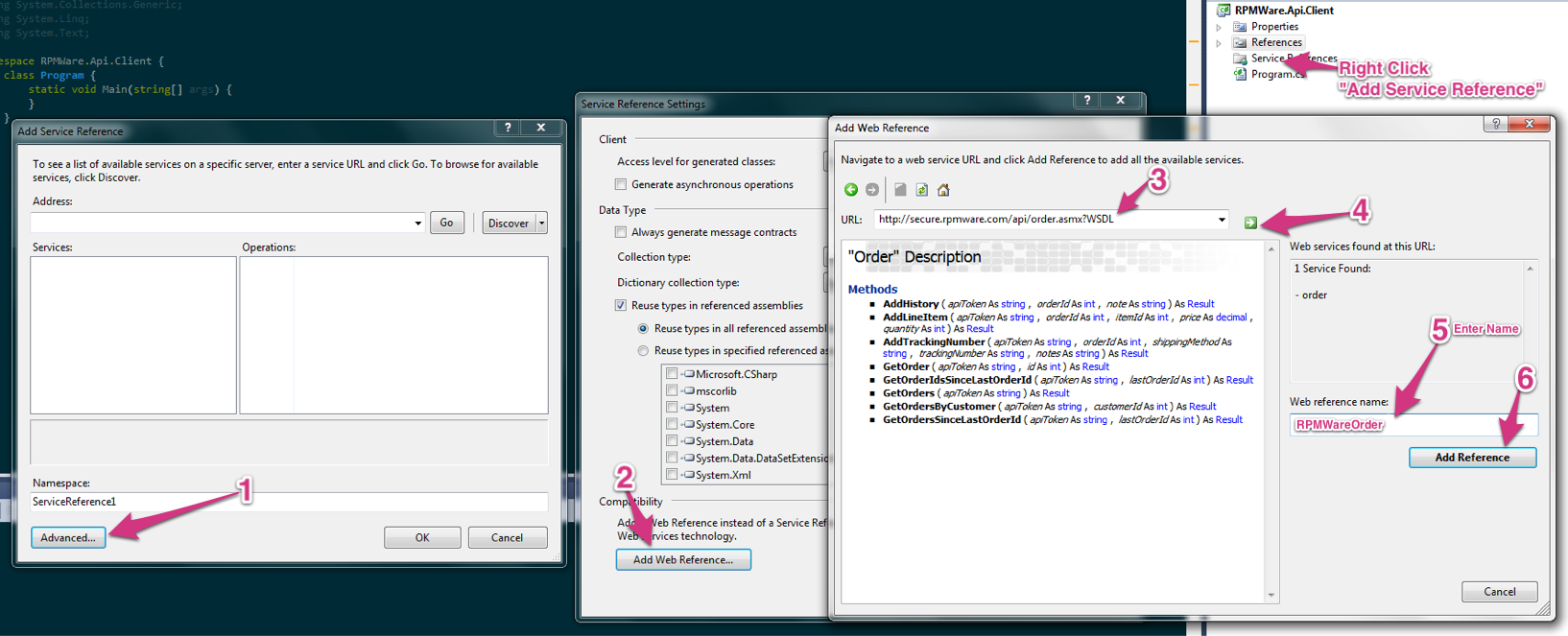Select the References tree item
The width and height of the screenshot is (1568, 636).
(x=1276, y=42)
